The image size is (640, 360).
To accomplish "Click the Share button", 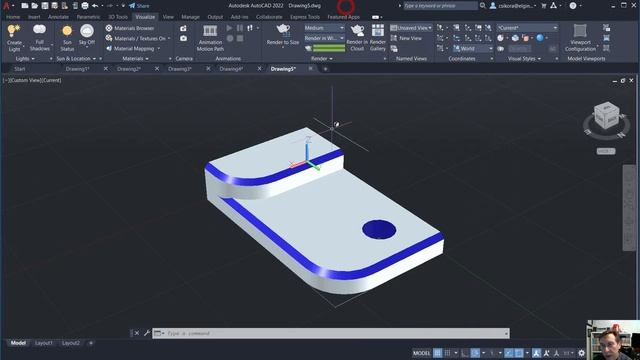I will (x=139, y=6).
